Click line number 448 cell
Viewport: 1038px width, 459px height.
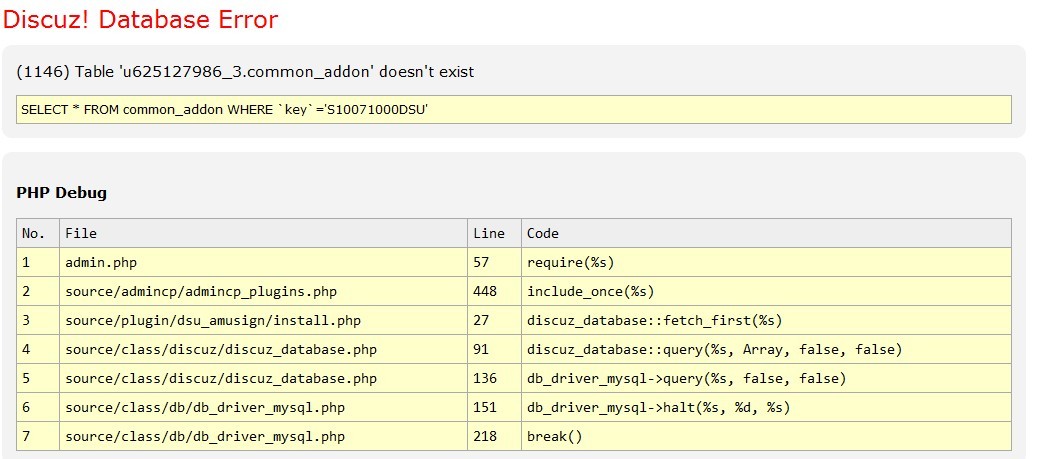coord(485,291)
